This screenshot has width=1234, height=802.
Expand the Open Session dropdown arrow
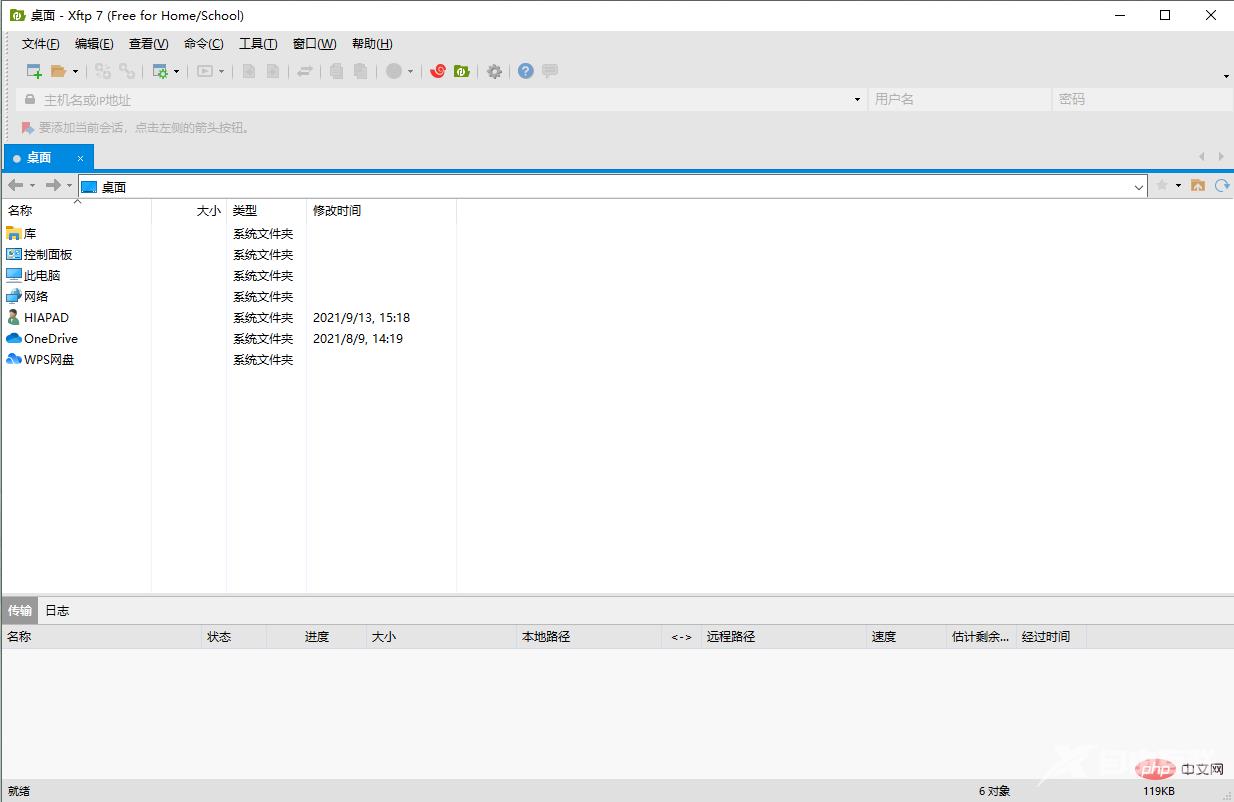click(x=75, y=72)
